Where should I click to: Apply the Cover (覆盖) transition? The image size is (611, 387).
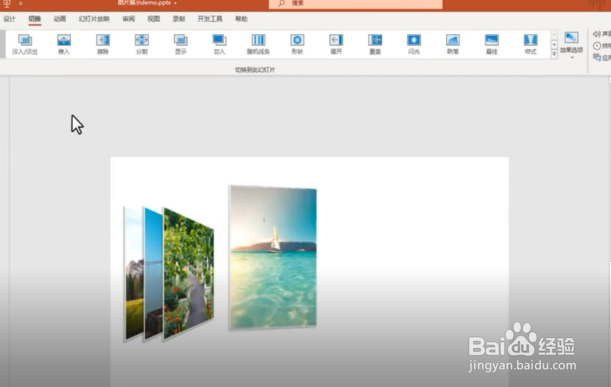375,44
